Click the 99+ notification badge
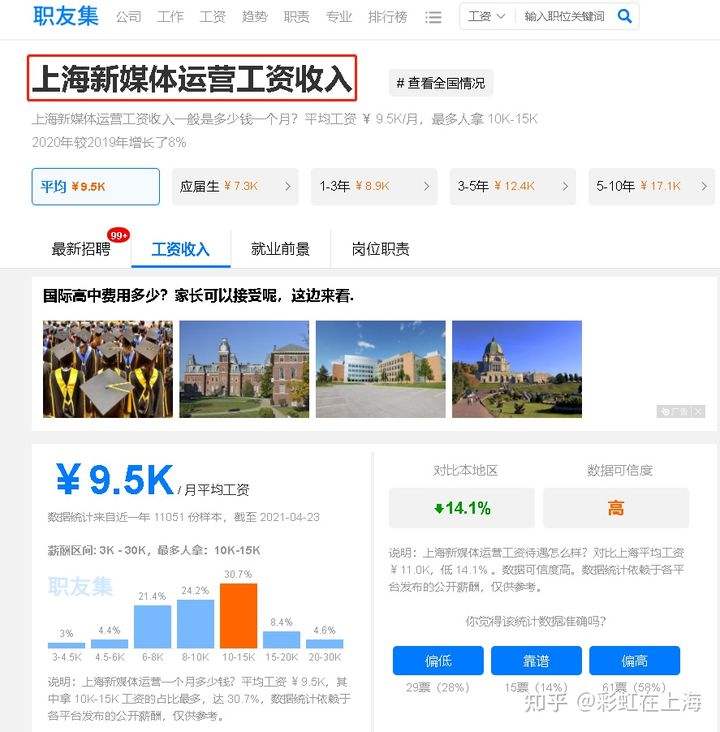This screenshot has height=732, width=720. coord(119,235)
